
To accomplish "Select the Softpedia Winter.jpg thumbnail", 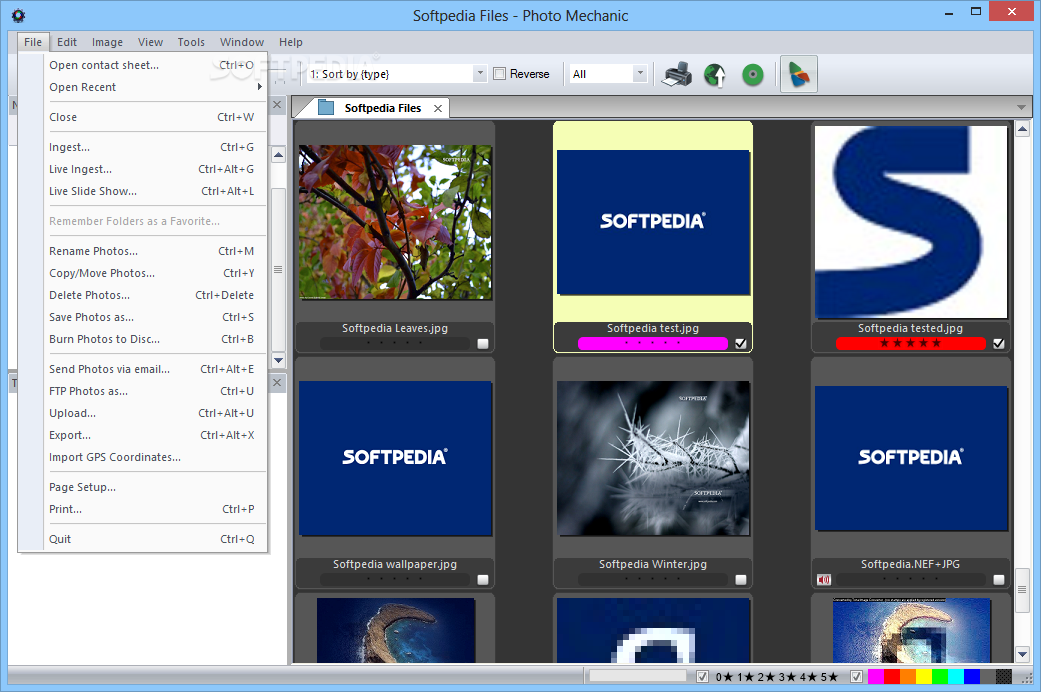I will (653, 458).
